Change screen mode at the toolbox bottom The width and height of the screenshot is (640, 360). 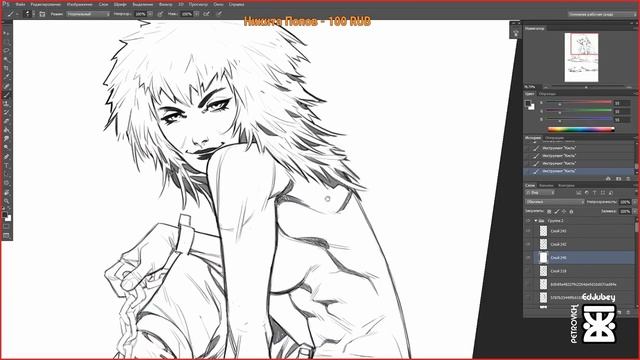click(x=6, y=236)
